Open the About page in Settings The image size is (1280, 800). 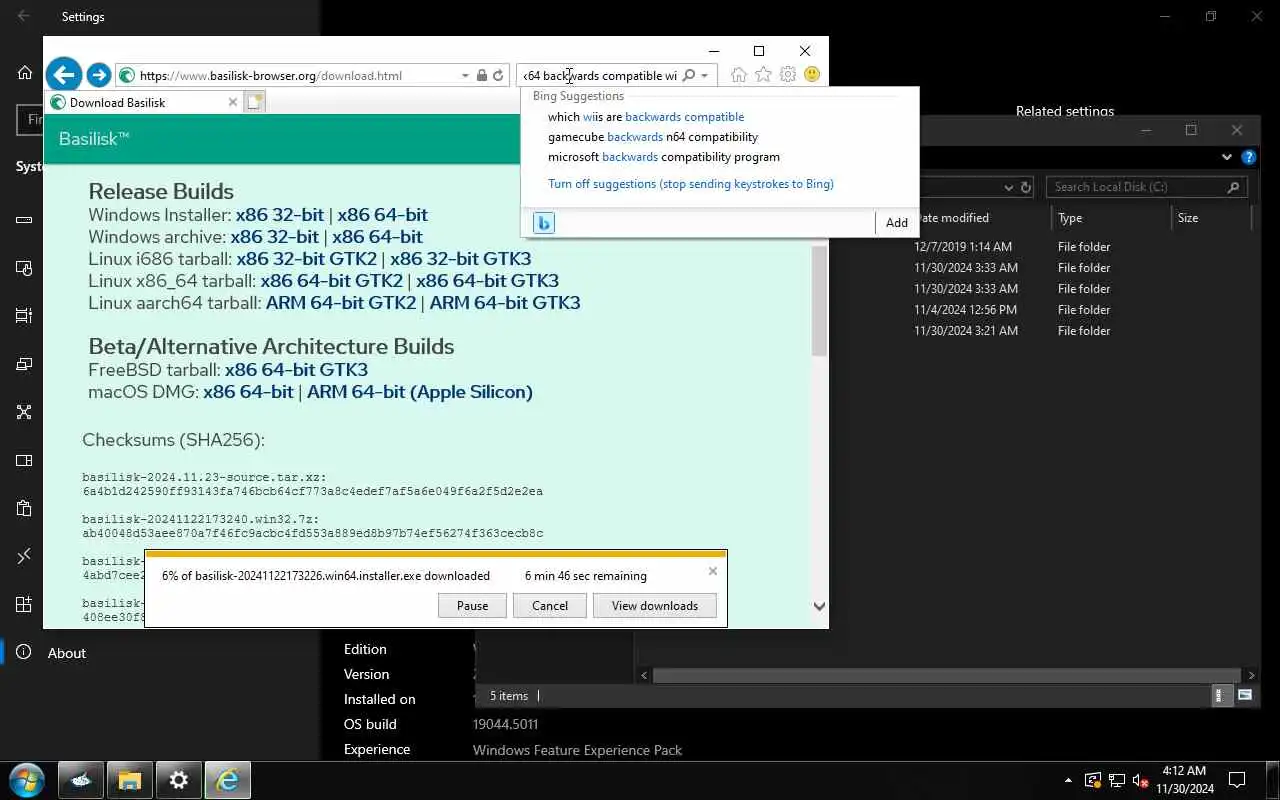(66, 653)
